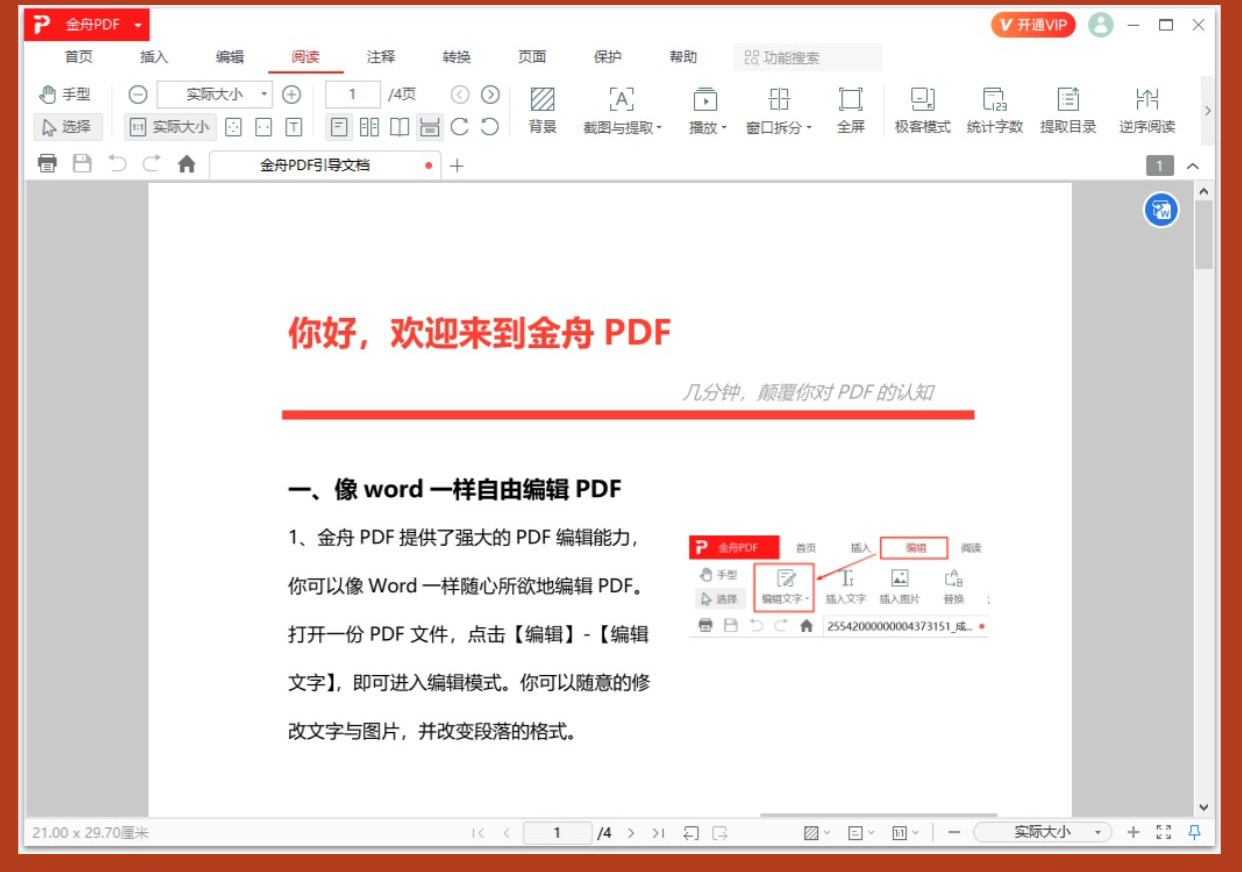Open the 保护 ribbon tab

(x=608, y=57)
